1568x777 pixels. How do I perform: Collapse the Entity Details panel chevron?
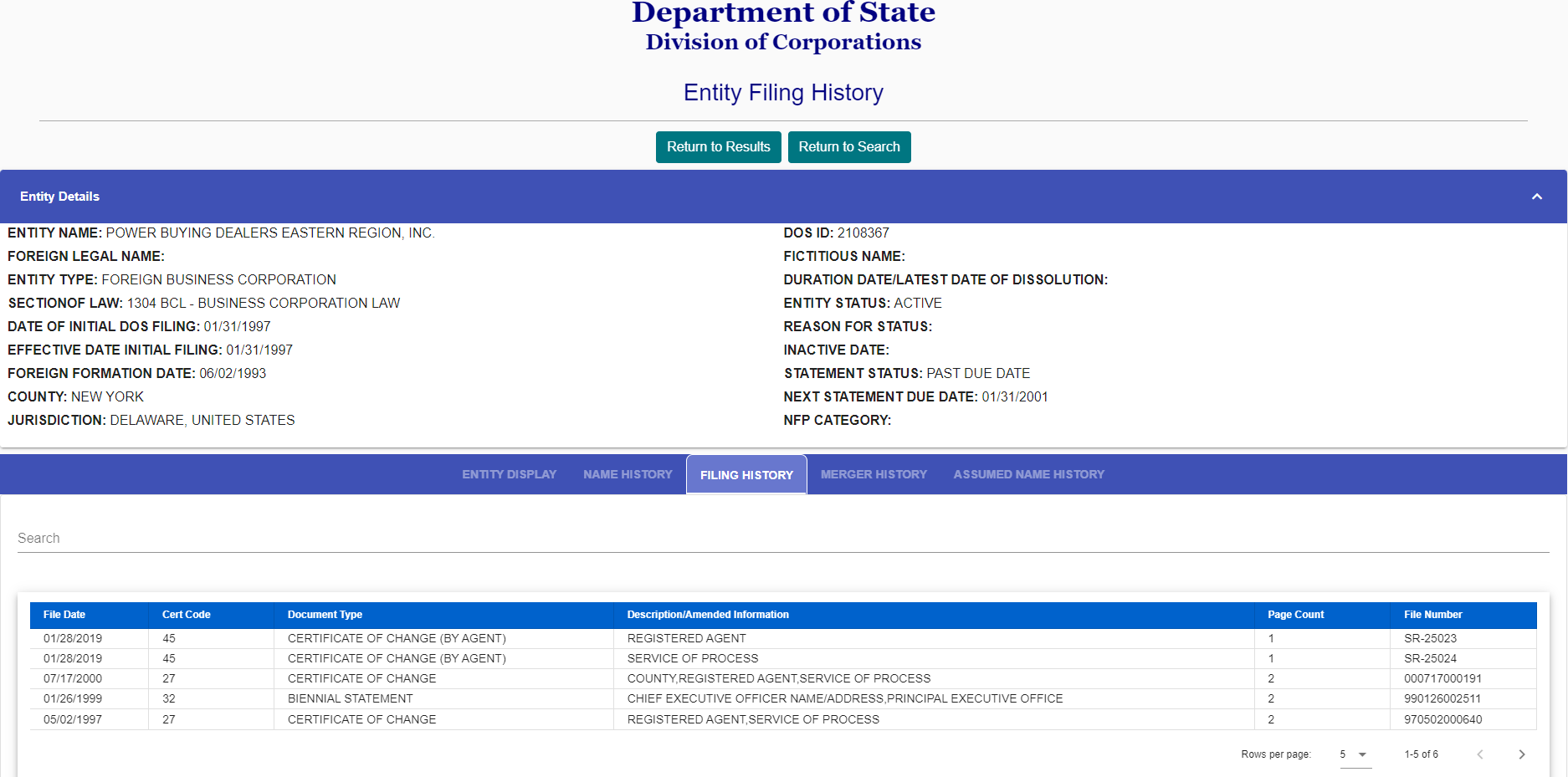1536,197
